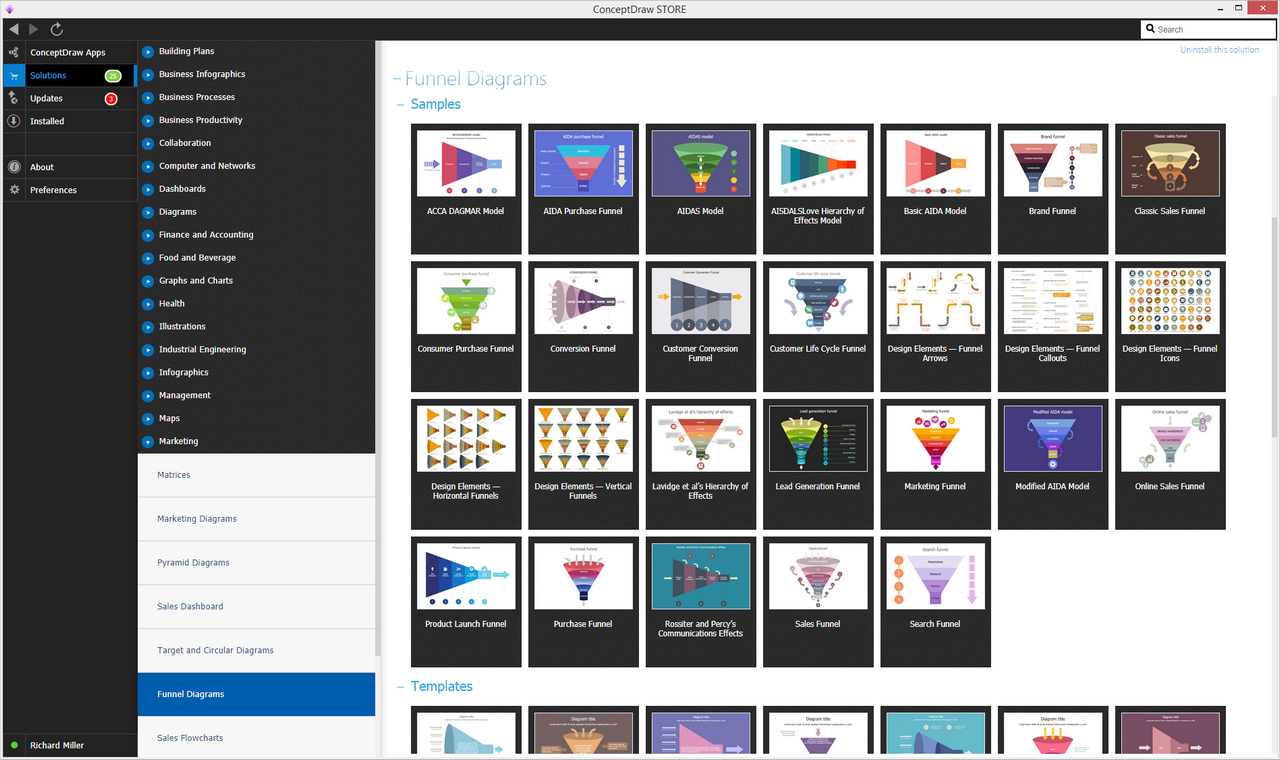This screenshot has height=760, width=1280.
Task: Click the green Solutions count badge
Action: coord(113,75)
